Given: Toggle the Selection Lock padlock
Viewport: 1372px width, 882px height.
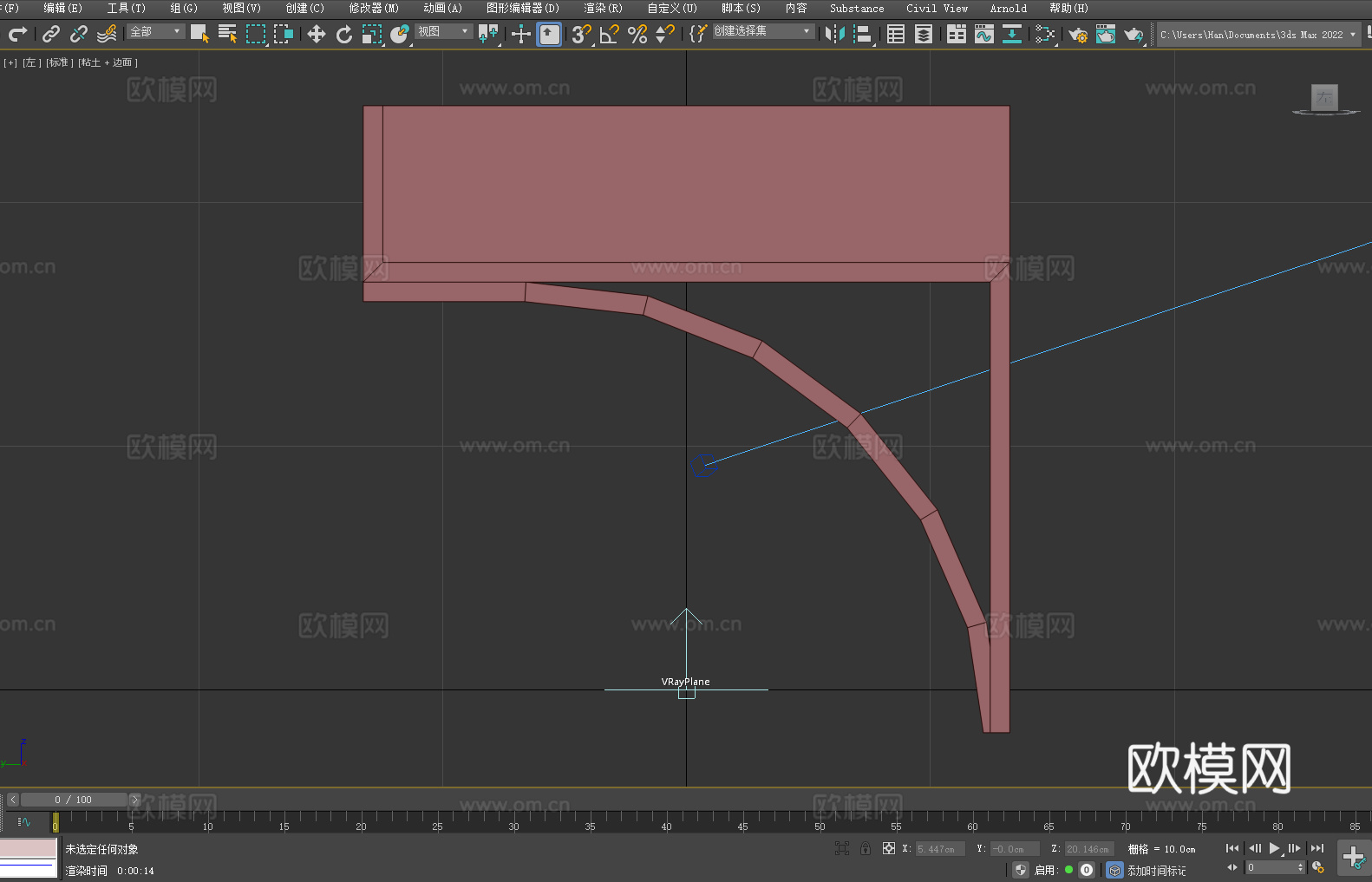Looking at the screenshot, I should 866,848.
